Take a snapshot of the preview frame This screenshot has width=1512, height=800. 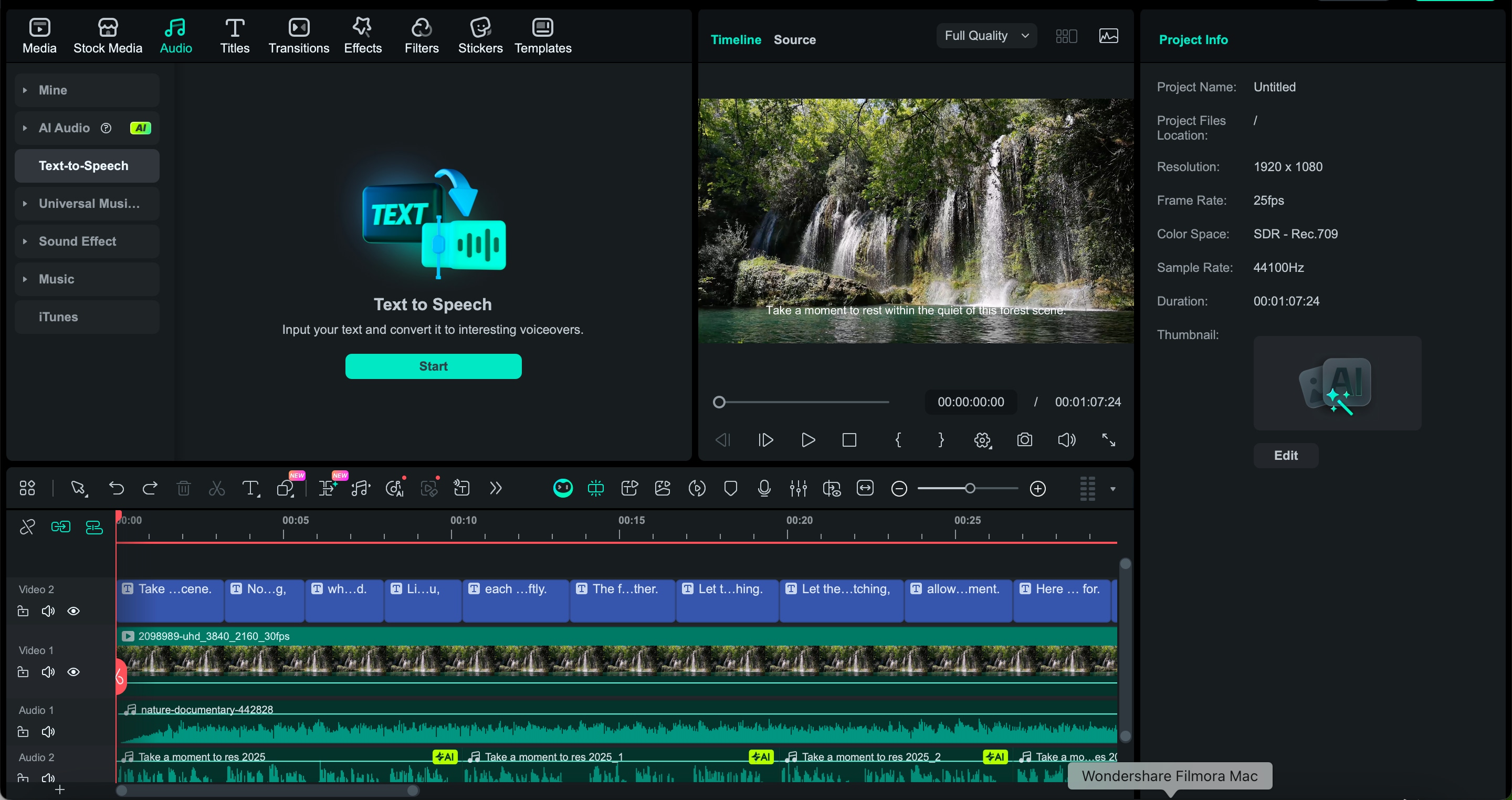click(x=1024, y=440)
